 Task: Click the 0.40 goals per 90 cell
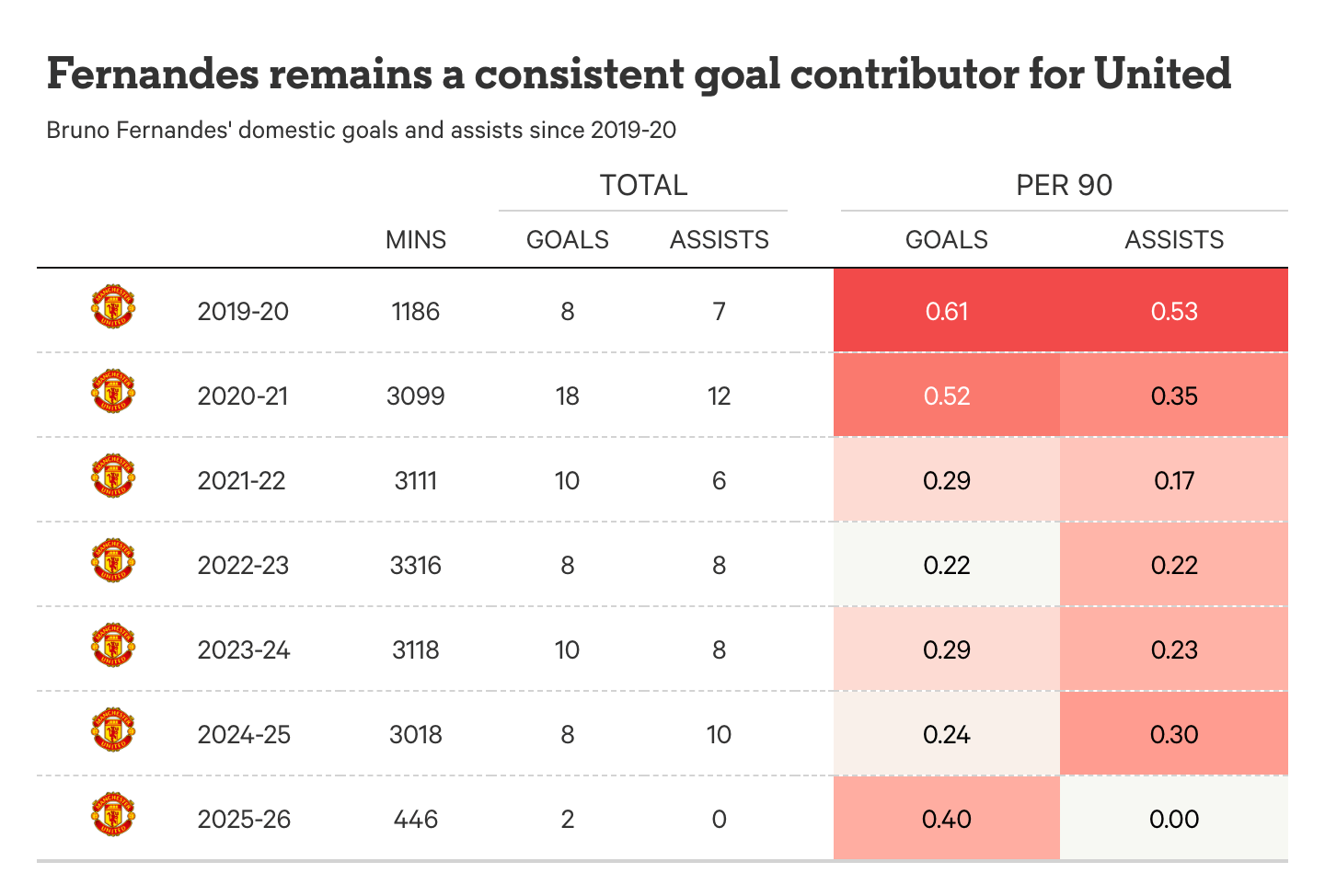click(947, 819)
